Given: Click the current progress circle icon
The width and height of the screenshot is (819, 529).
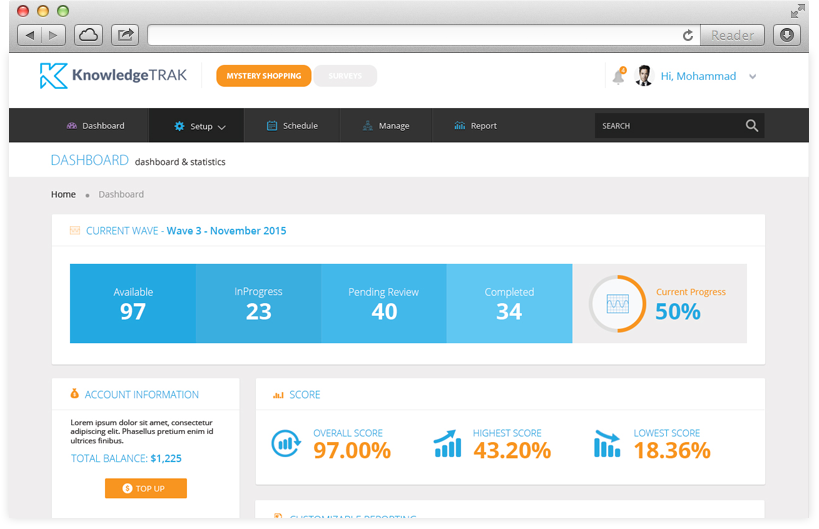Looking at the screenshot, I should [617, 303].
